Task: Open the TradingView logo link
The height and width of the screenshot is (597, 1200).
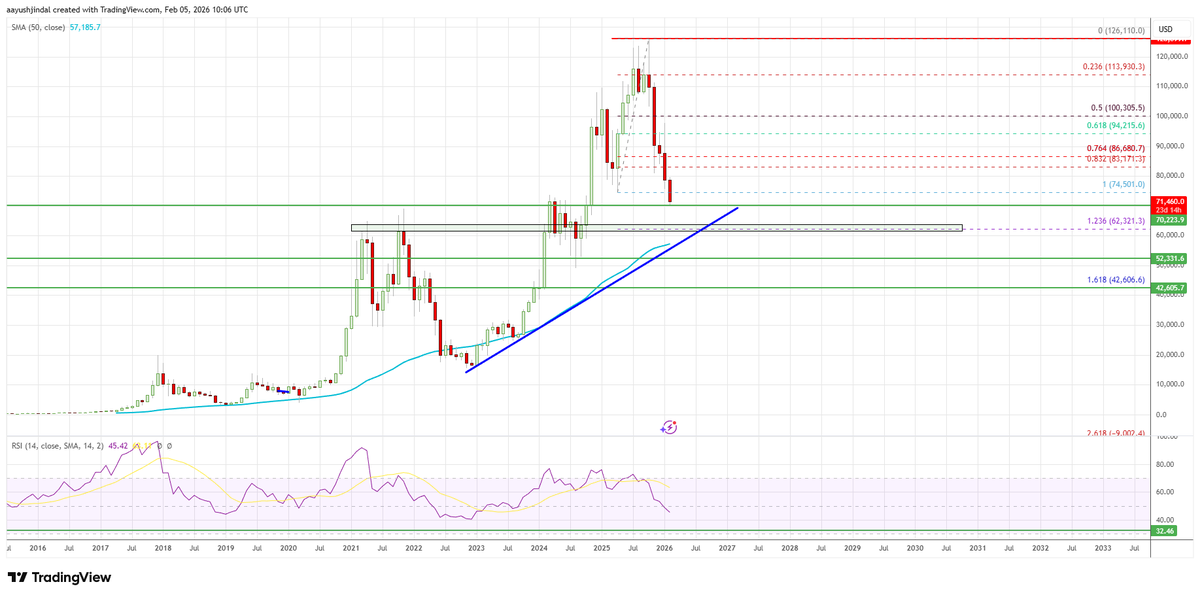Action: (59, 578)
